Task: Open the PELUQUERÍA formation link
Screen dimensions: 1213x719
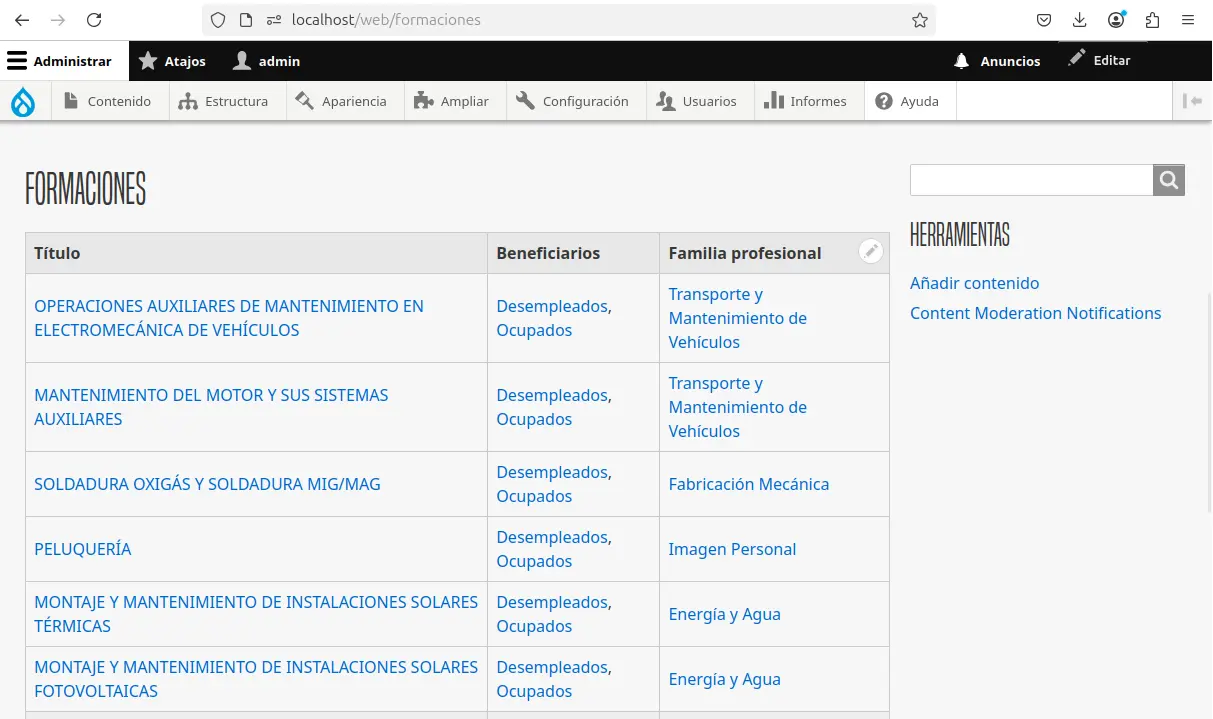Action: [x=83, y=549]
